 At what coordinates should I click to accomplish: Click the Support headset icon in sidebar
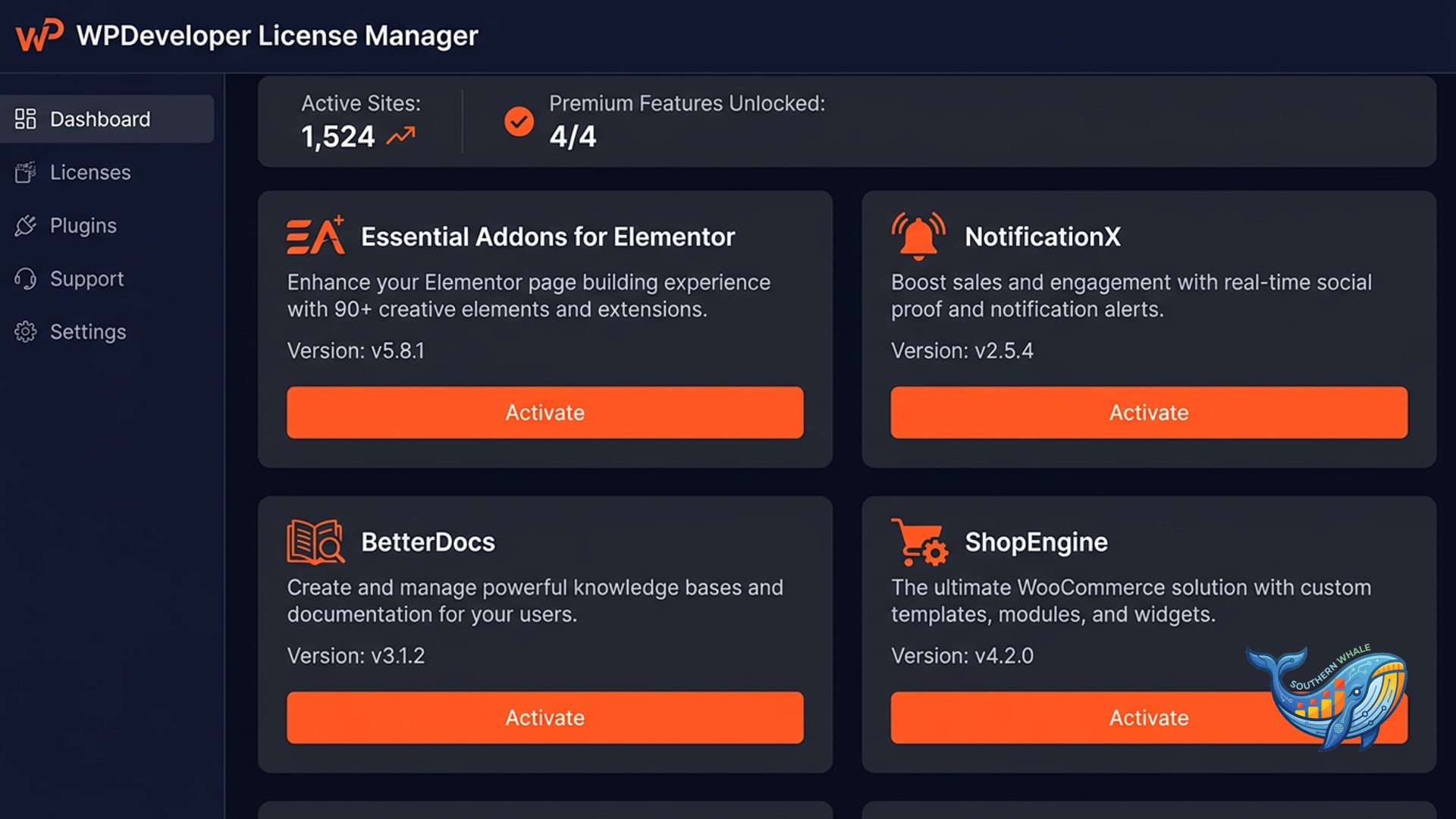point(25,278)
